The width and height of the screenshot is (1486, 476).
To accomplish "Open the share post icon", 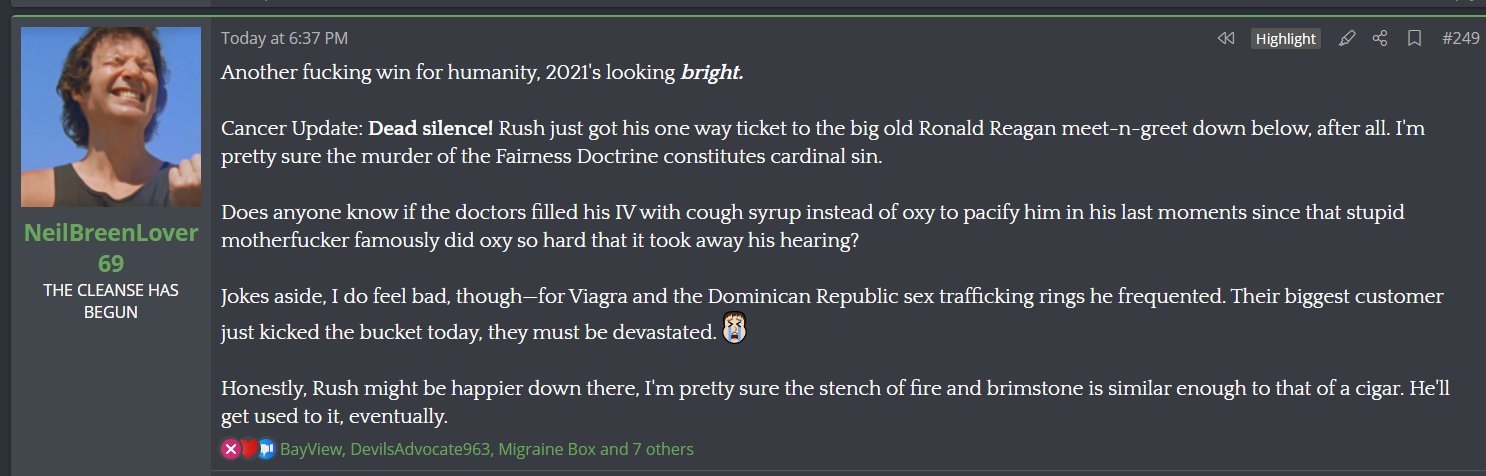I will [1380, 39].
